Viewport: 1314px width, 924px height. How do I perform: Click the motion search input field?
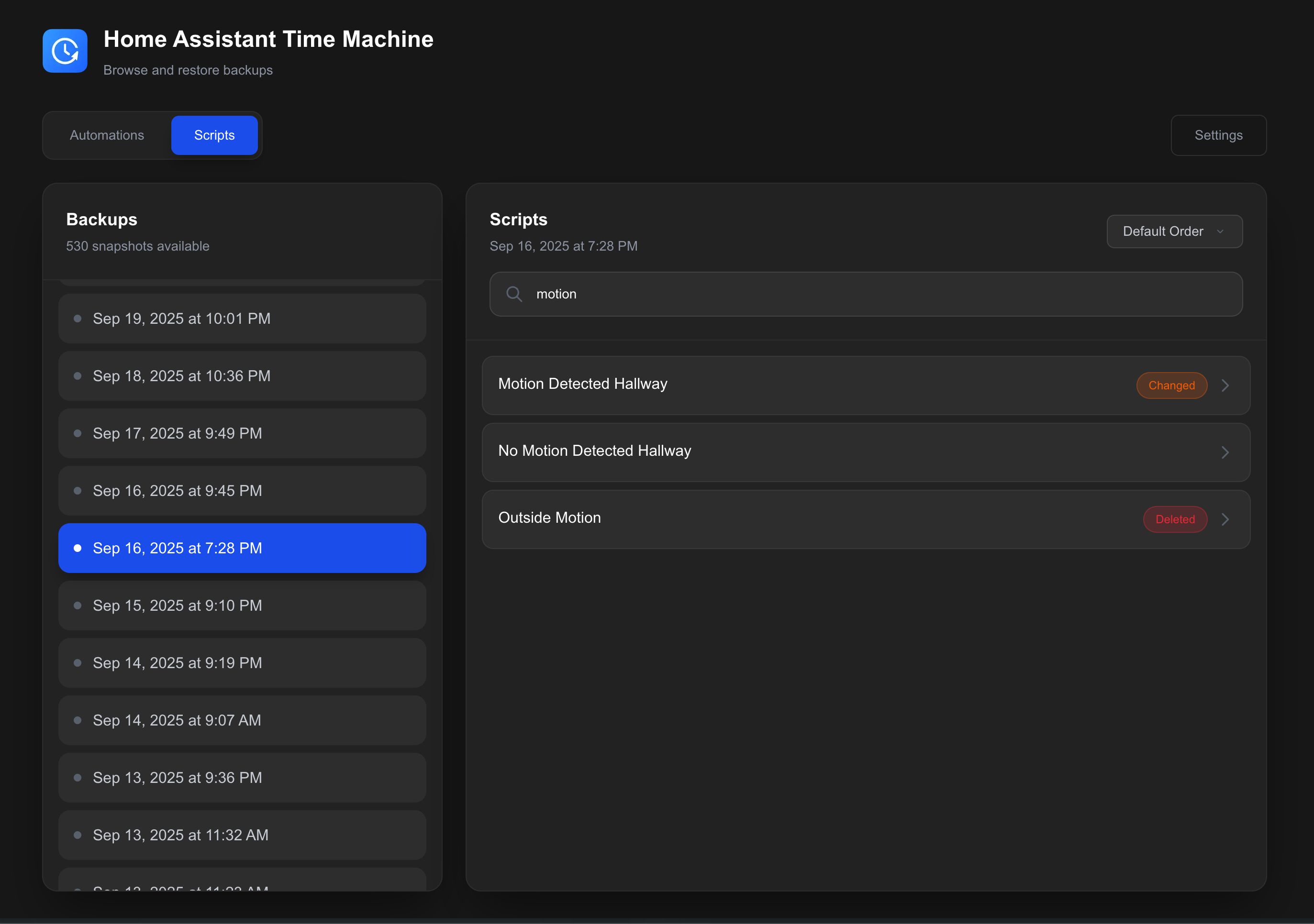[866, 294]
